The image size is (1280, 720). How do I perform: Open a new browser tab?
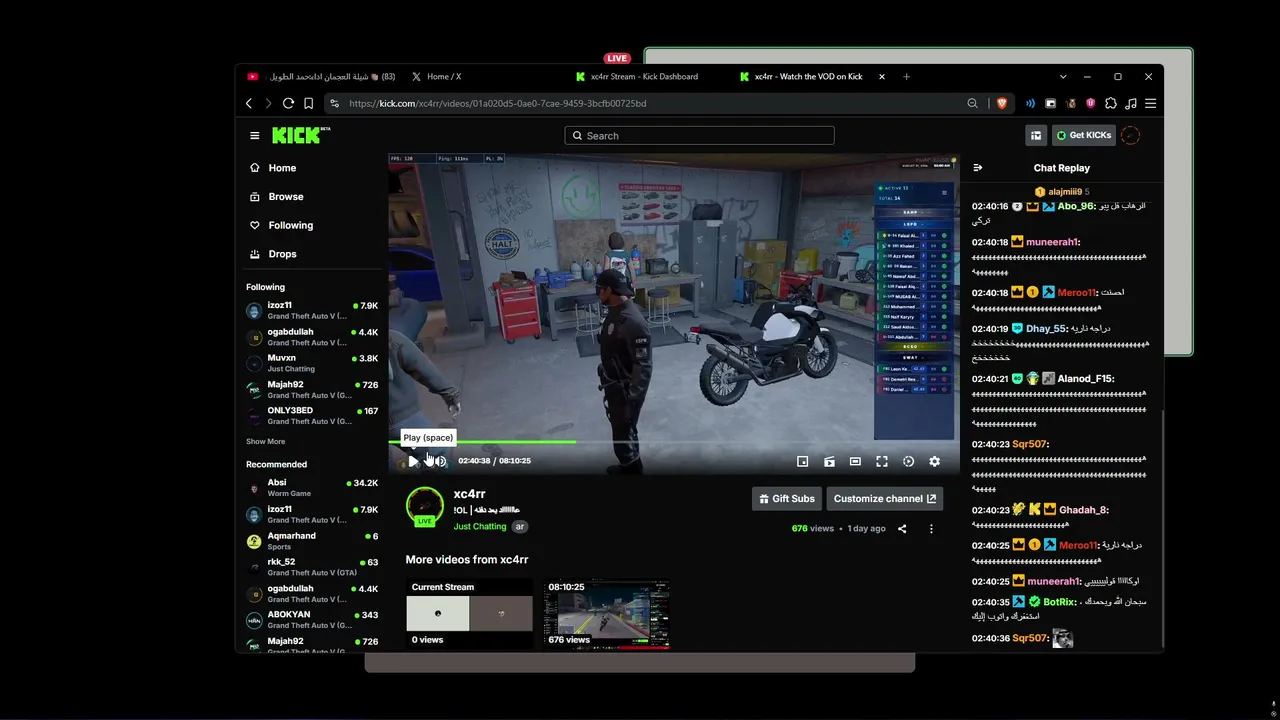pyautogui.click(x=906, y=77)
